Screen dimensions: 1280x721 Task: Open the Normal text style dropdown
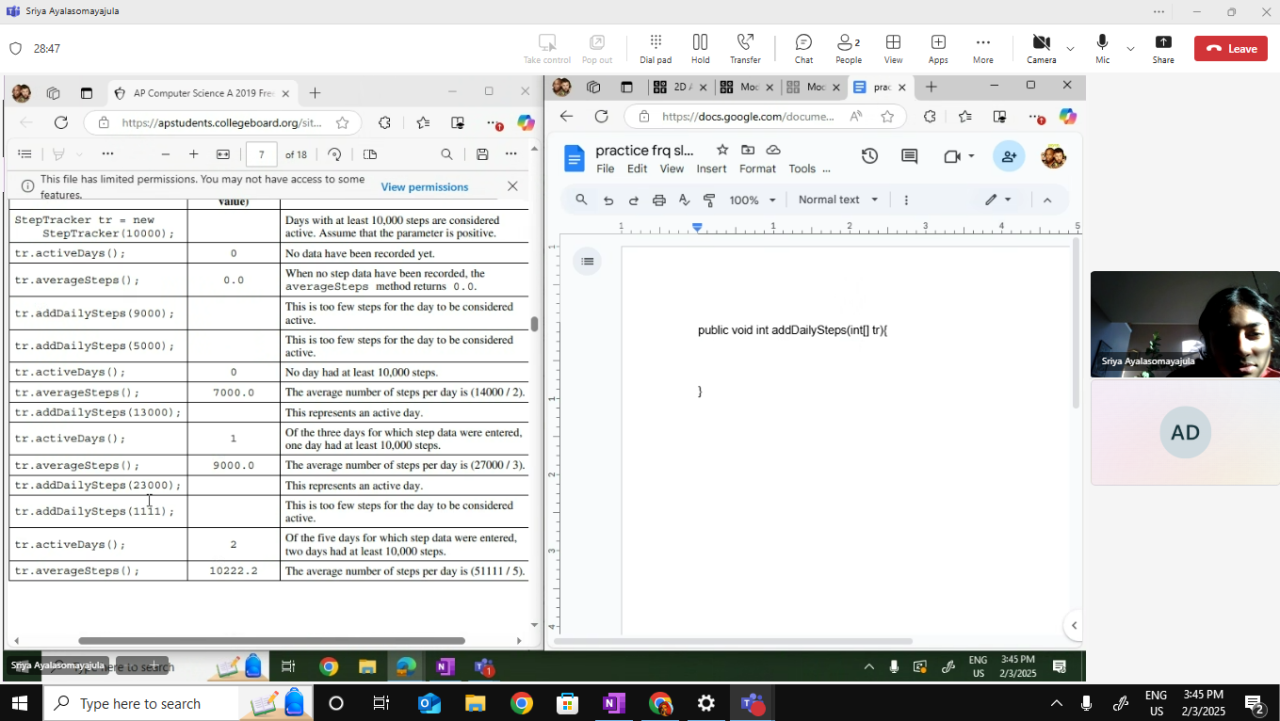point(838,200)
